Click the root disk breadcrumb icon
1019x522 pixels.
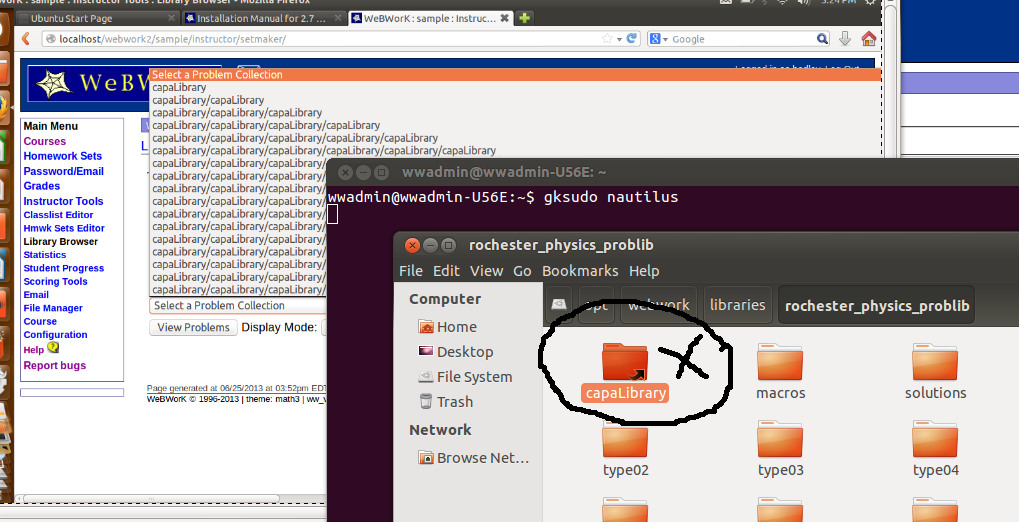559,305
